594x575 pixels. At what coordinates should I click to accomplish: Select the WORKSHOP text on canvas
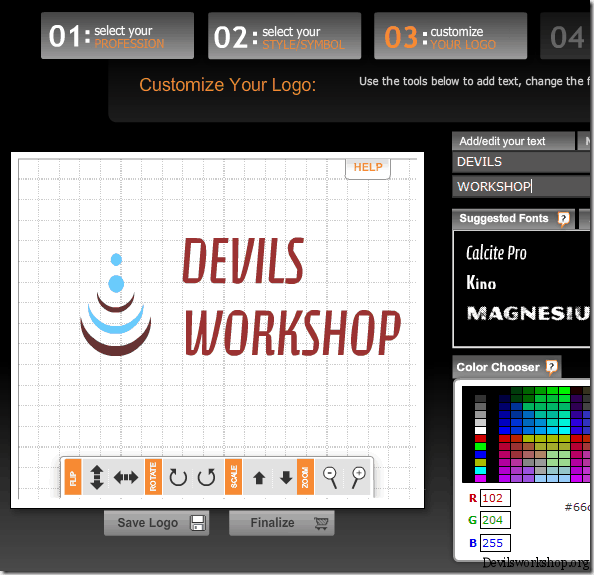click(292, 332)
